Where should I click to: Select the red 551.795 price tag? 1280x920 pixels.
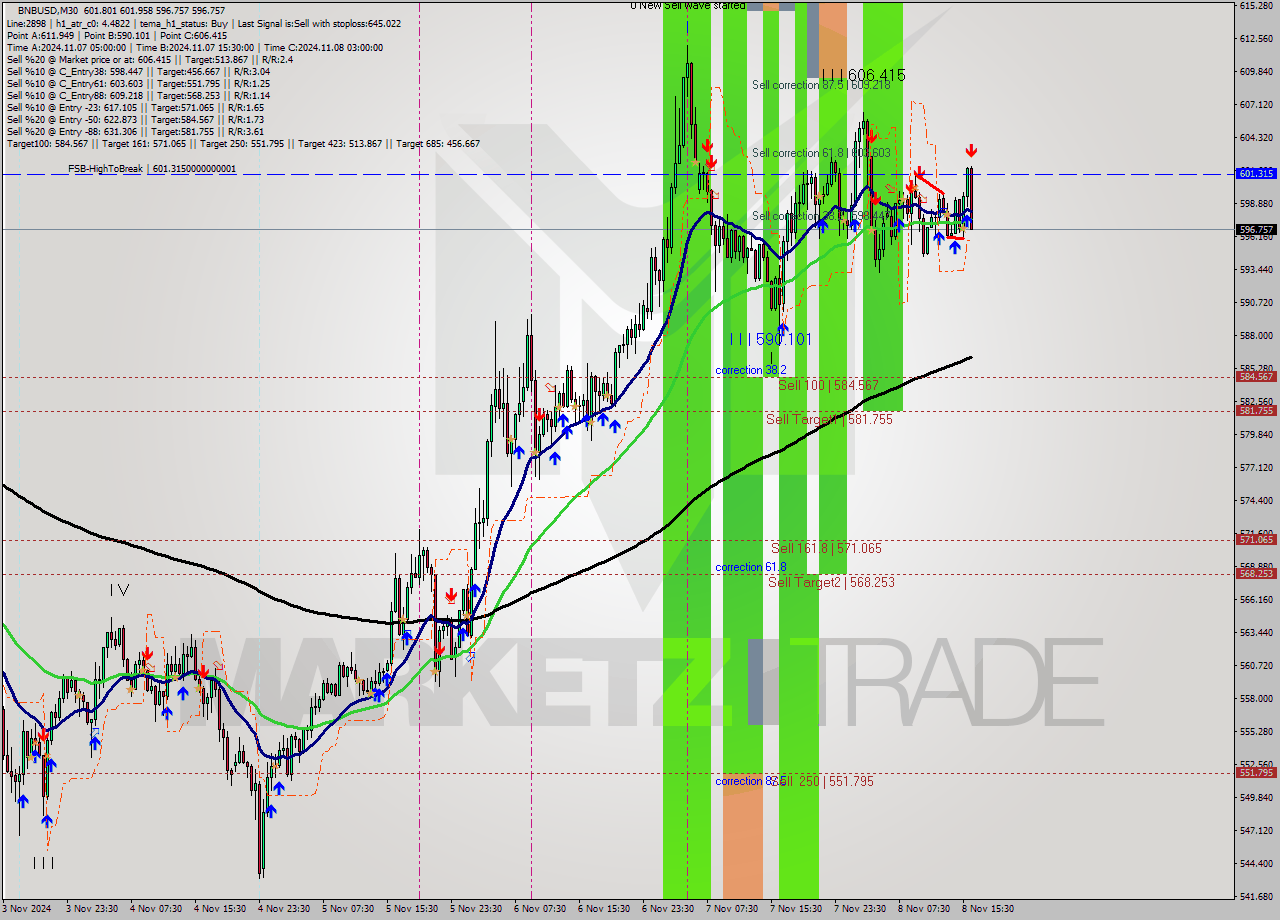pyautogui.click(x=1256, y=773)
